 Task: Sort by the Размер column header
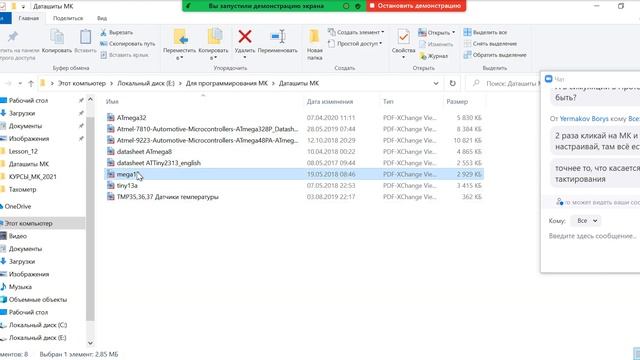click(x=457, y=102)
